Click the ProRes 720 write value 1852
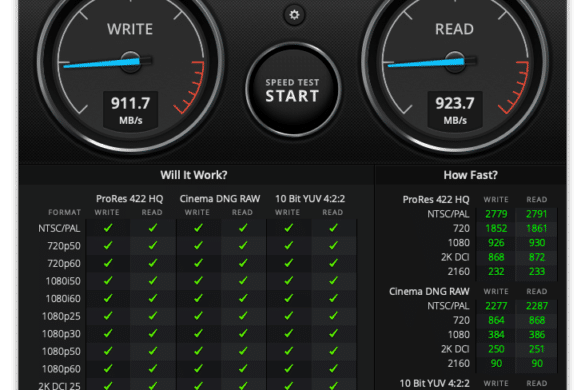Image resolution: width=585 pixels, height=390 pixels. [x=496, y=228]
